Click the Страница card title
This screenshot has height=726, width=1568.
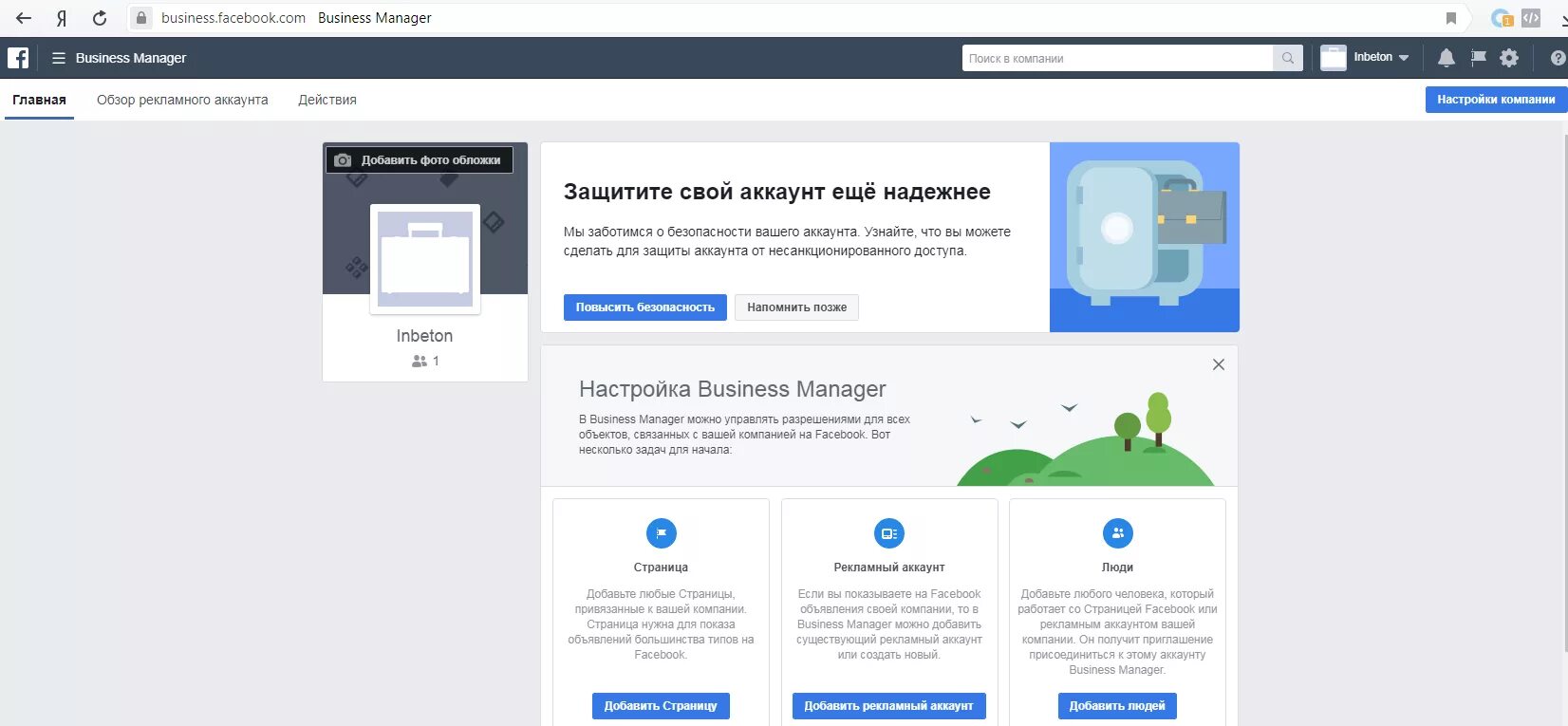[661, 568]
